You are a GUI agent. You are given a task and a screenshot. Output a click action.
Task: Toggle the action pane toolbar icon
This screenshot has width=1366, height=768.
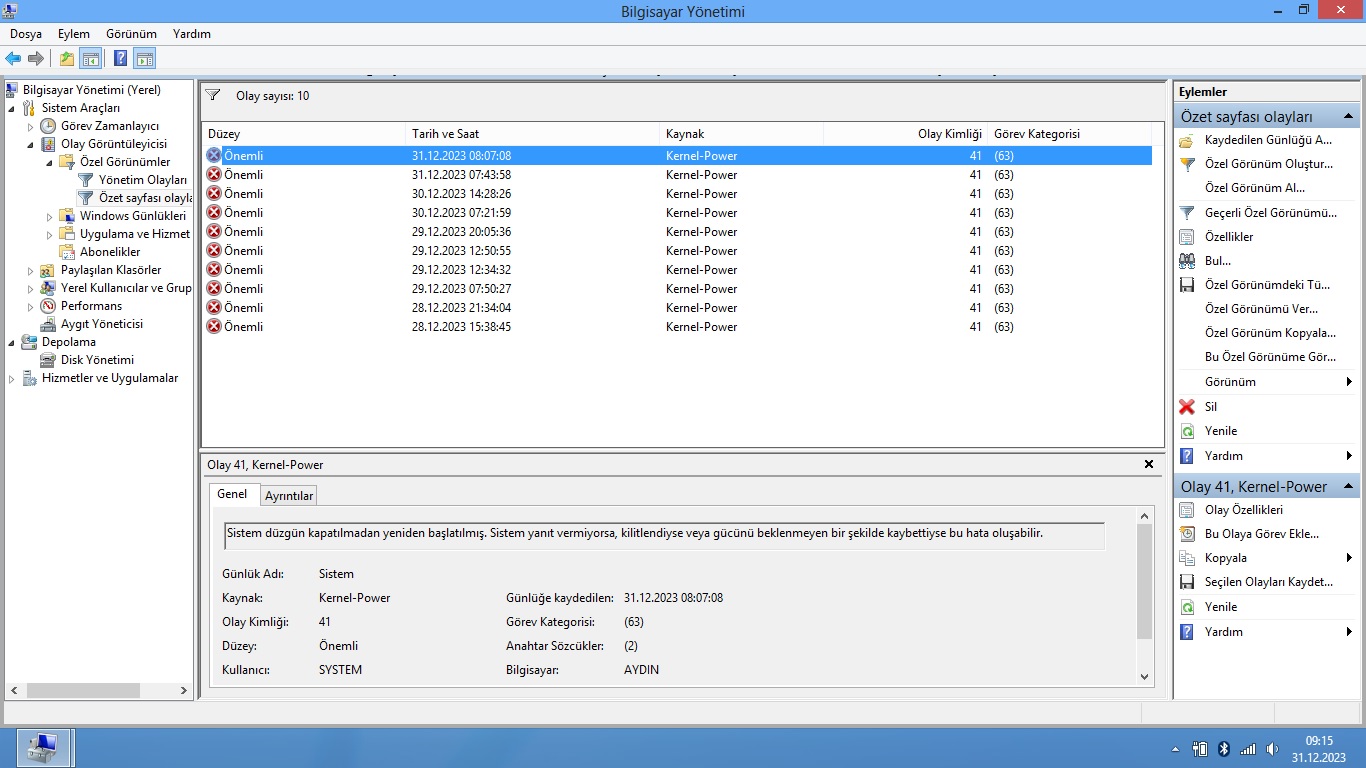coord(144,58)
